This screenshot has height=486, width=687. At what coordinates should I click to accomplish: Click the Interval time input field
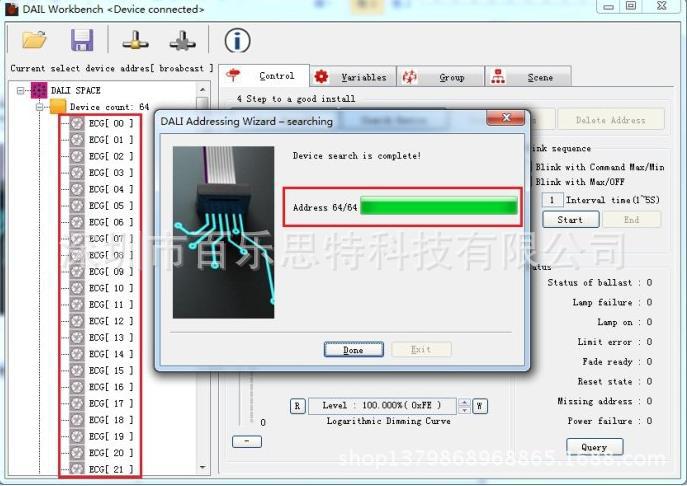click(551, 201)
